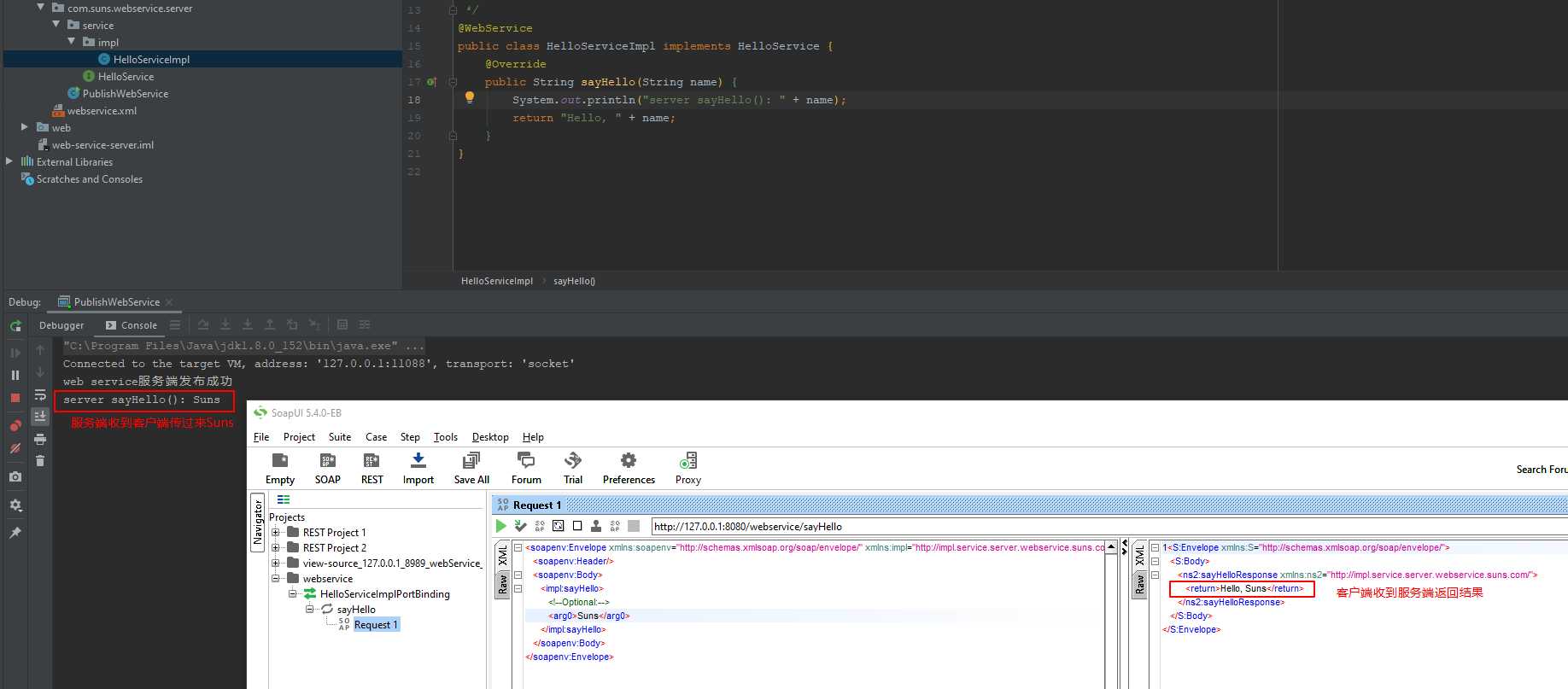Expand the web folder in project tree
The width and height of the screenshot is (1568, 689).
(25, 127)
